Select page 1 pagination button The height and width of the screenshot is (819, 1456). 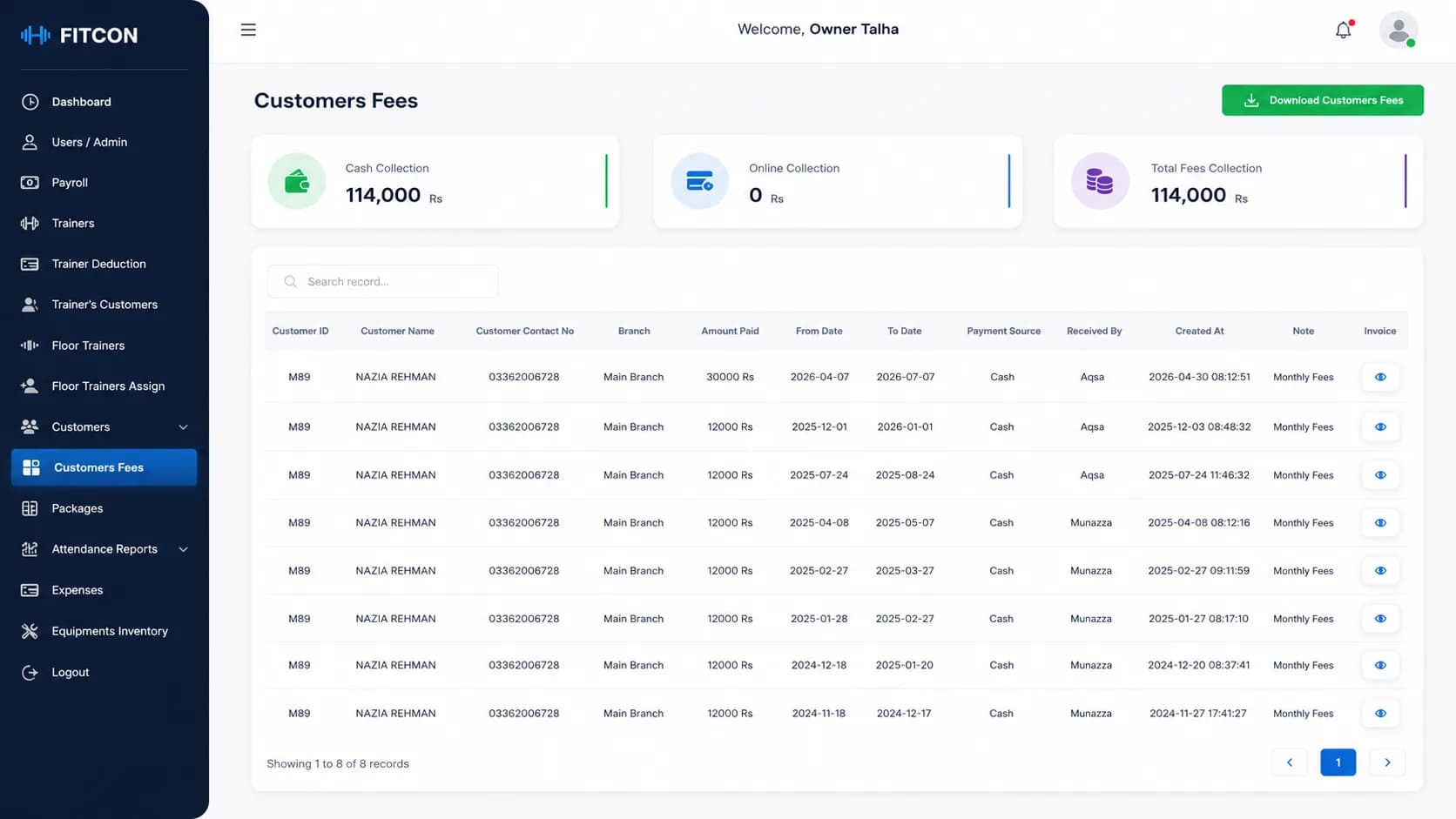pyautogui.click(x=1338, y=762)
